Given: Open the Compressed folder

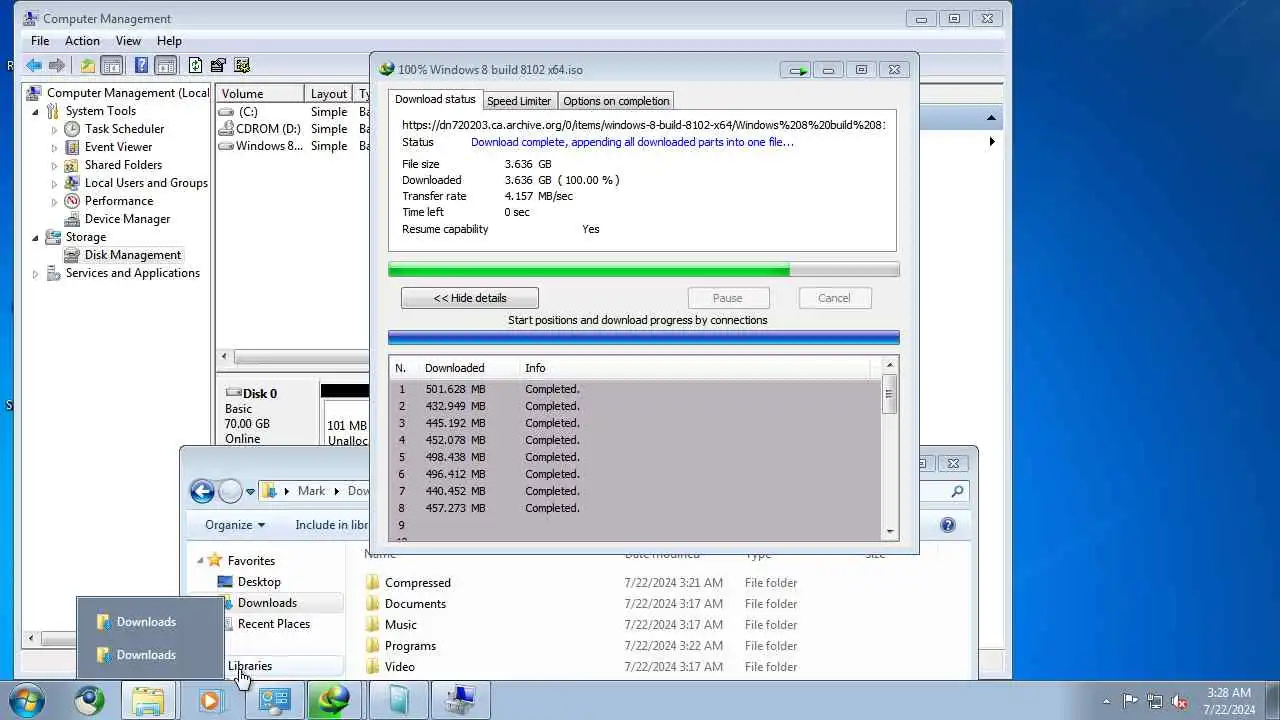Looking at the screenshot, I should [x=418, y=583].
